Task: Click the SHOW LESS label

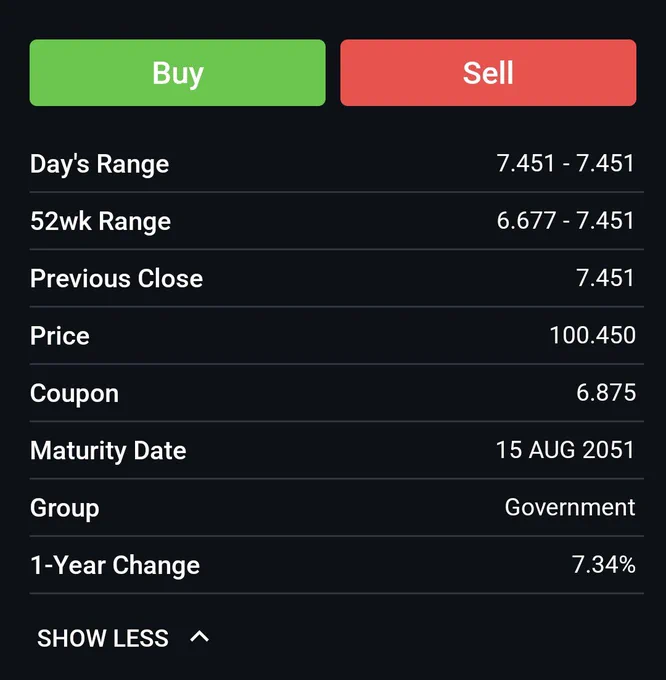Action: click(103, 638)
